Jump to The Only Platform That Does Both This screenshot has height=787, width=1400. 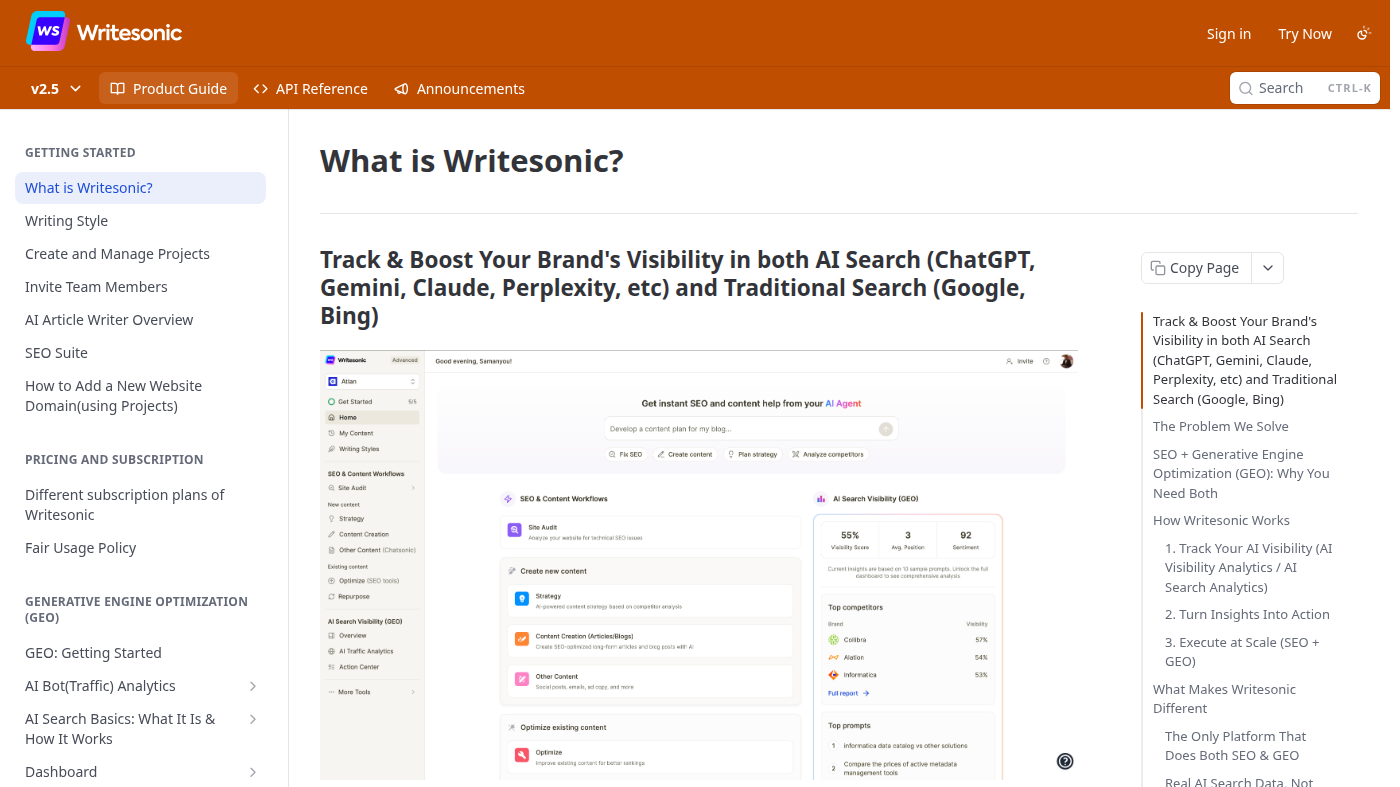[1235, 746]
